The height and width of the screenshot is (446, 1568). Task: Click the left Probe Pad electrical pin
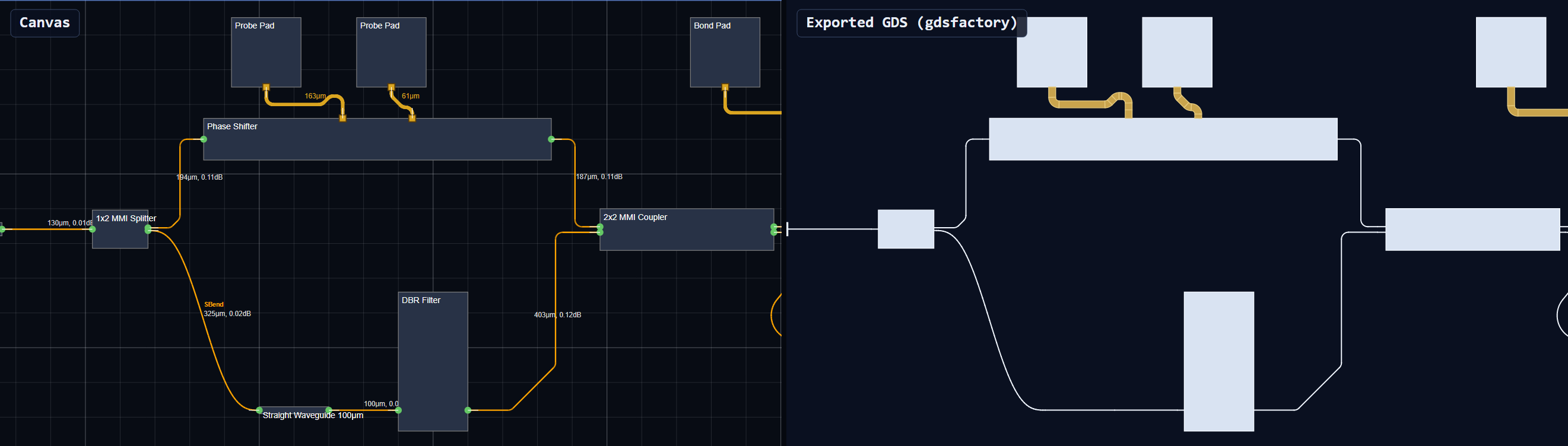click(x=266, y=88)
